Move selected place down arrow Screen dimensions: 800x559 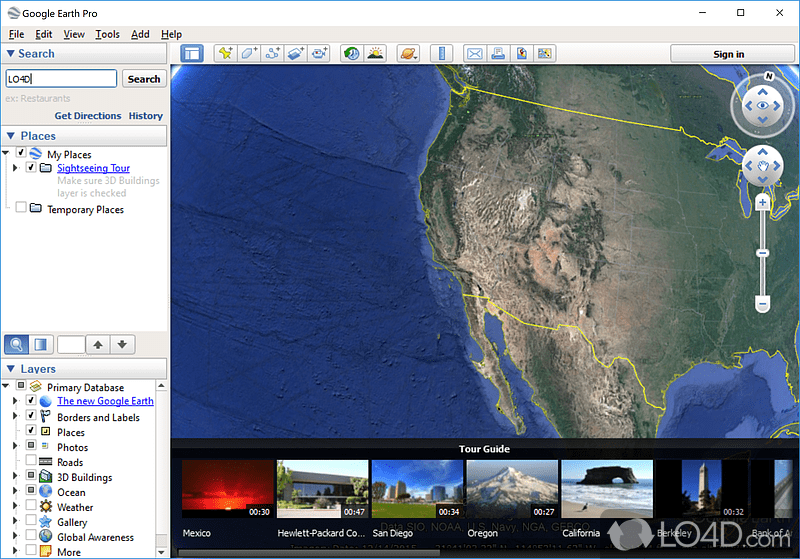point(122,345)
